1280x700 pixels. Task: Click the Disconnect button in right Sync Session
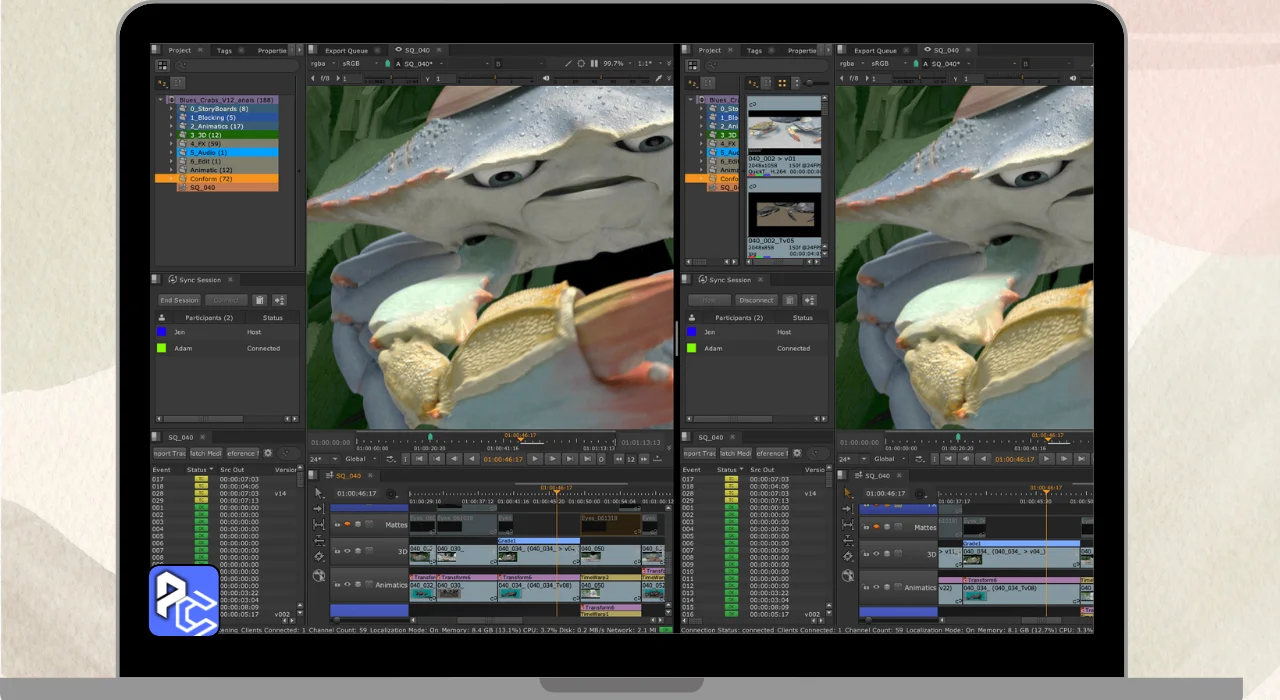(x=756, y=300)
